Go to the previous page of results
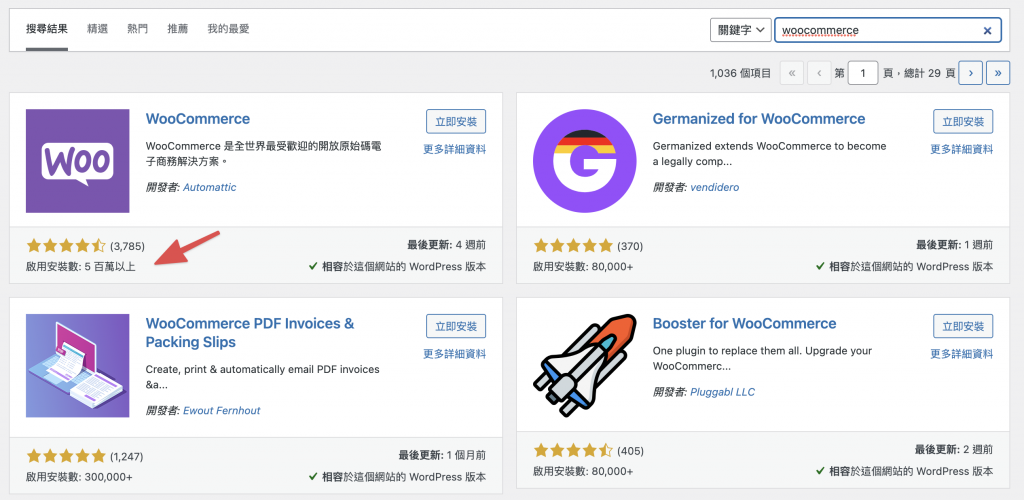 pyautogui.click(x=819, y=73)
